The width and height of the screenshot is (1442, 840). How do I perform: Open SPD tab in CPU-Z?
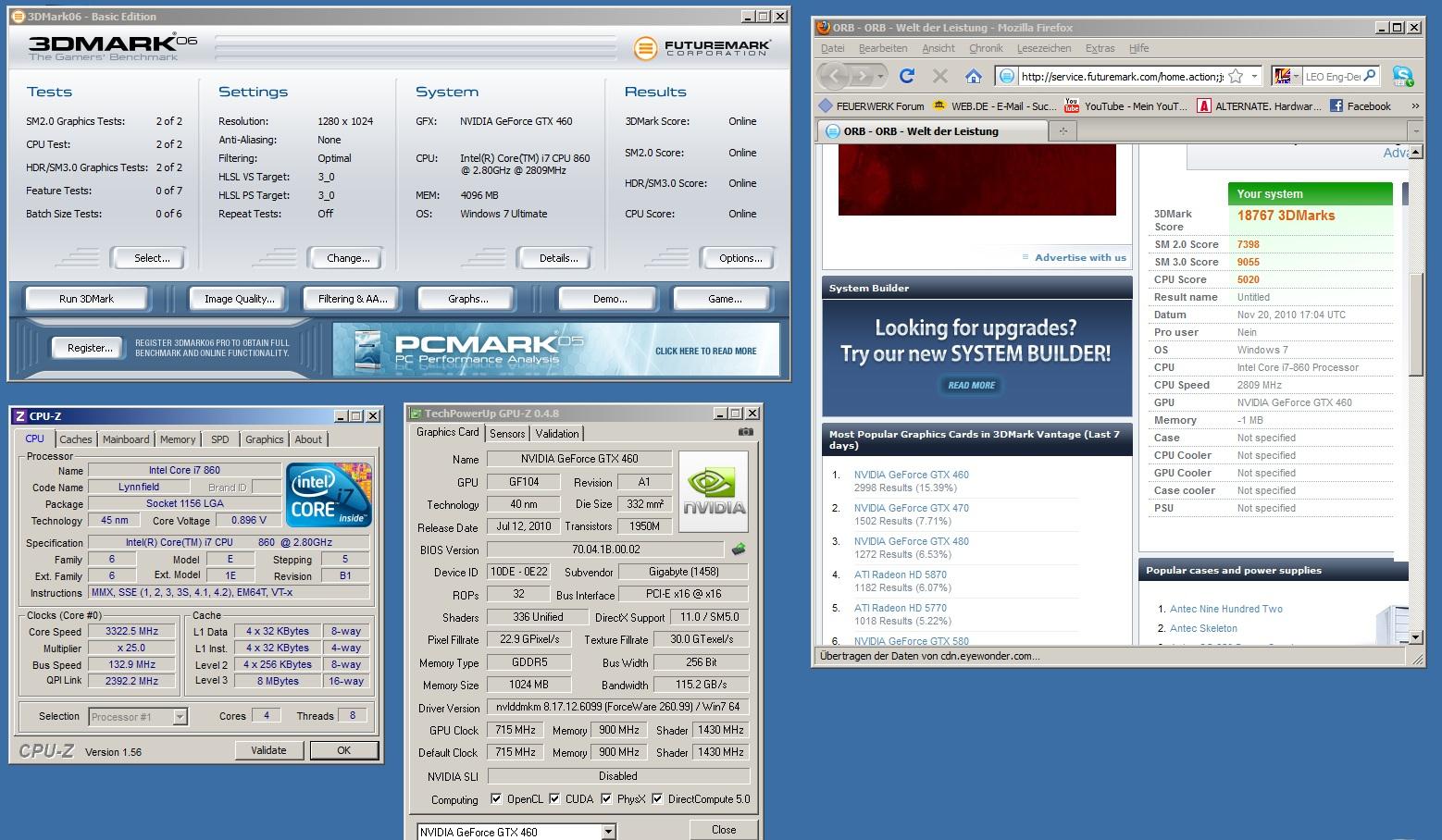[x=219, y=439]
